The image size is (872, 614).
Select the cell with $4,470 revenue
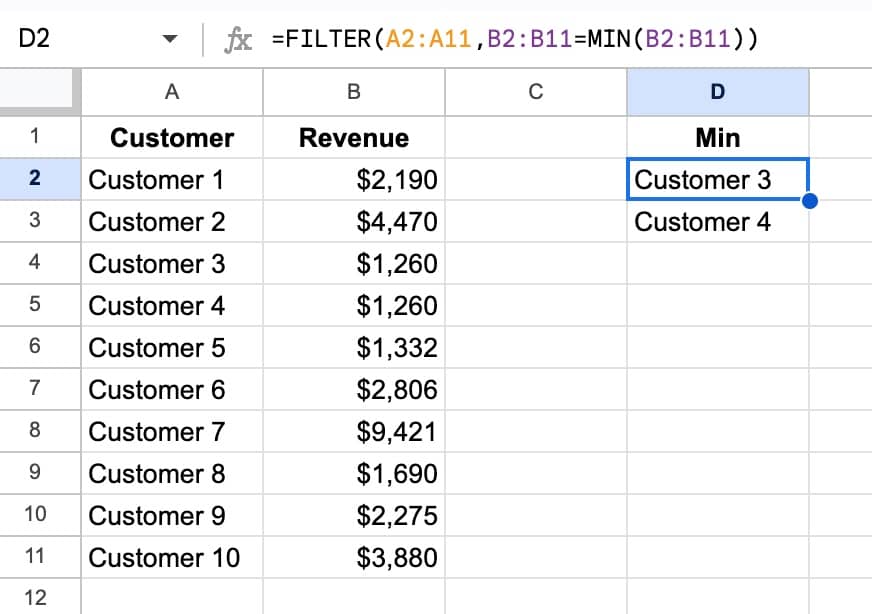[x=353, y=222]
